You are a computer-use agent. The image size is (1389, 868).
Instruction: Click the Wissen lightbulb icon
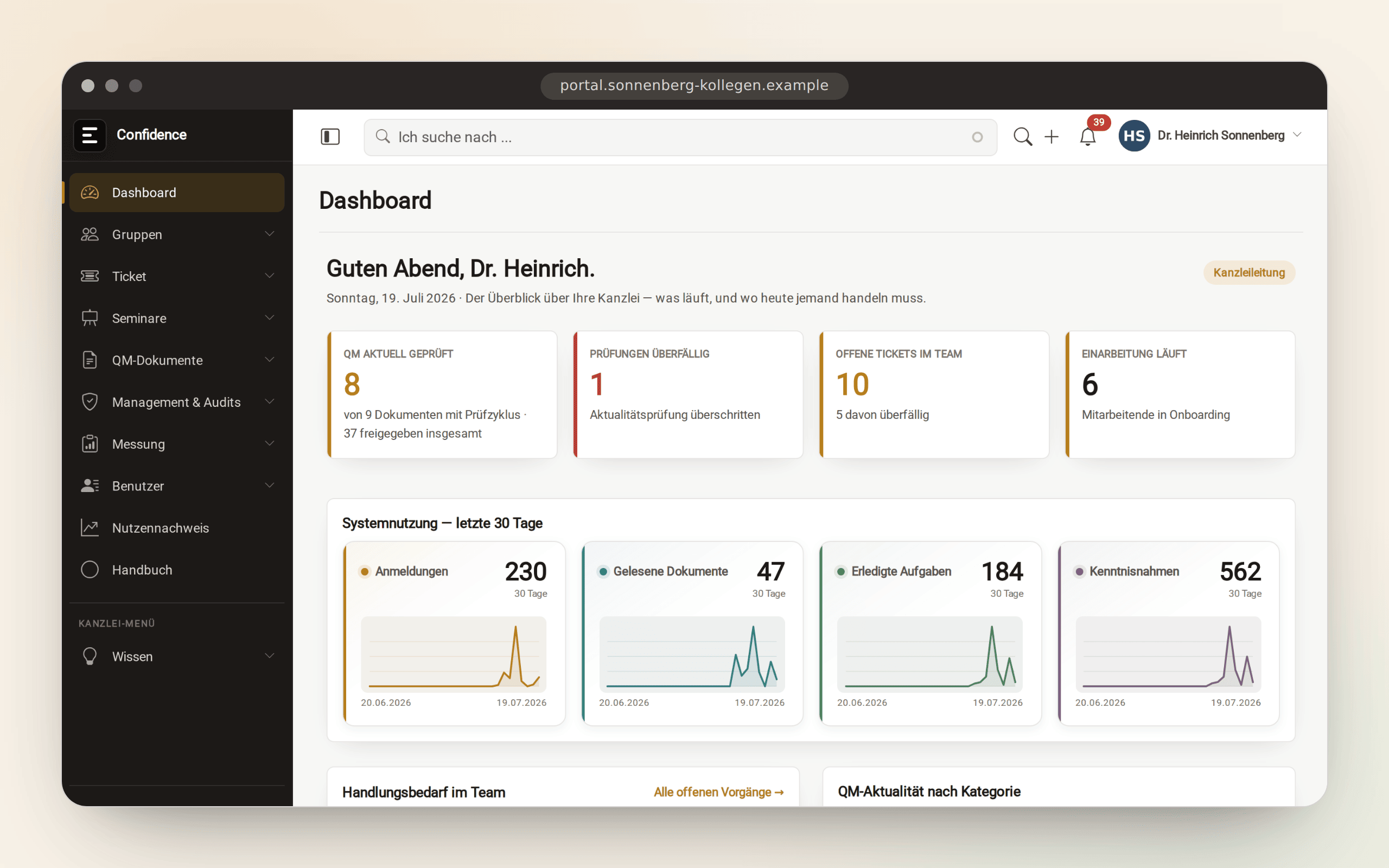(90, 656)
